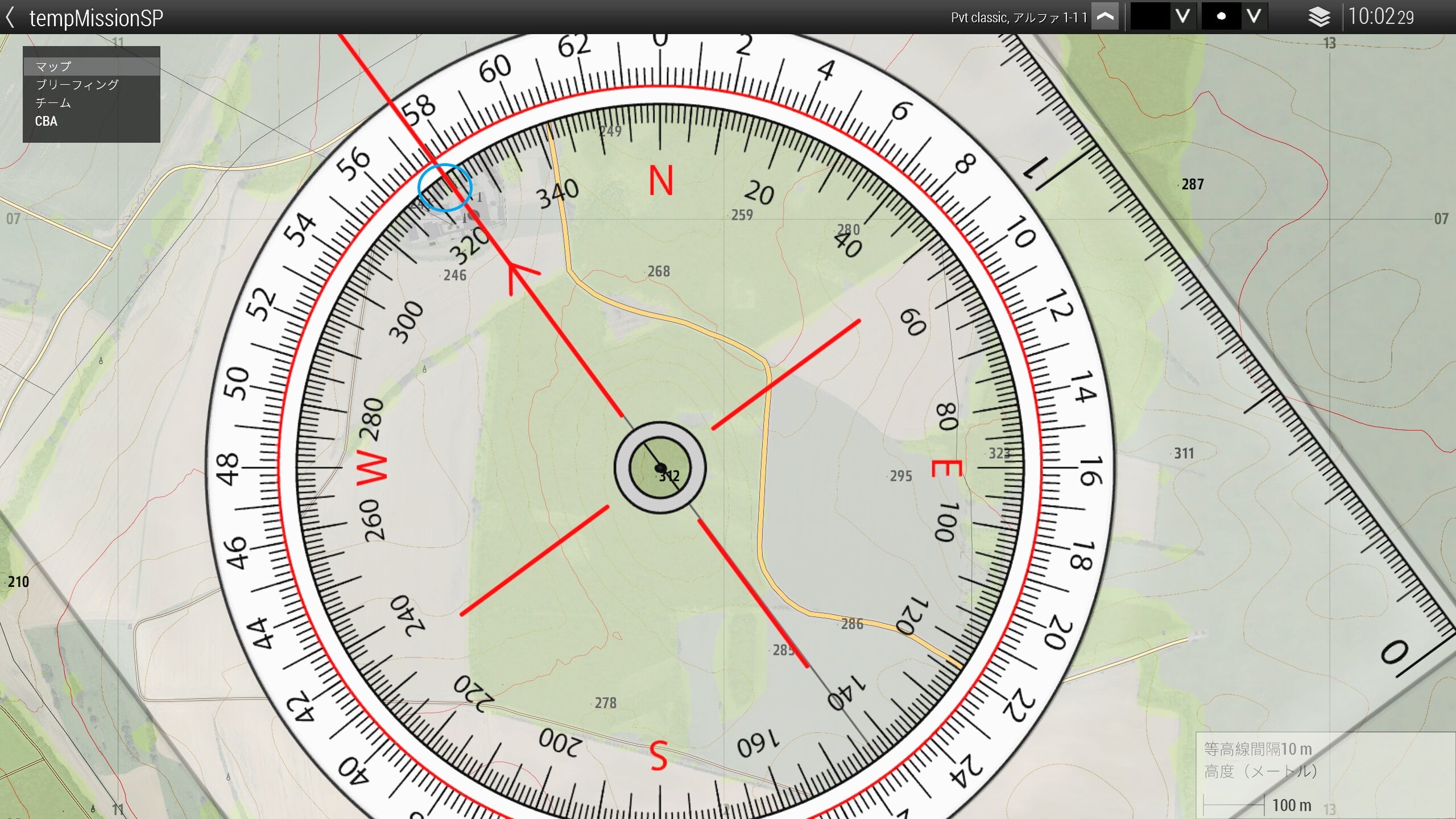1456x819 pixels.
Task: Click the 268 elevation point on the map
Action: tap(657, 271)
